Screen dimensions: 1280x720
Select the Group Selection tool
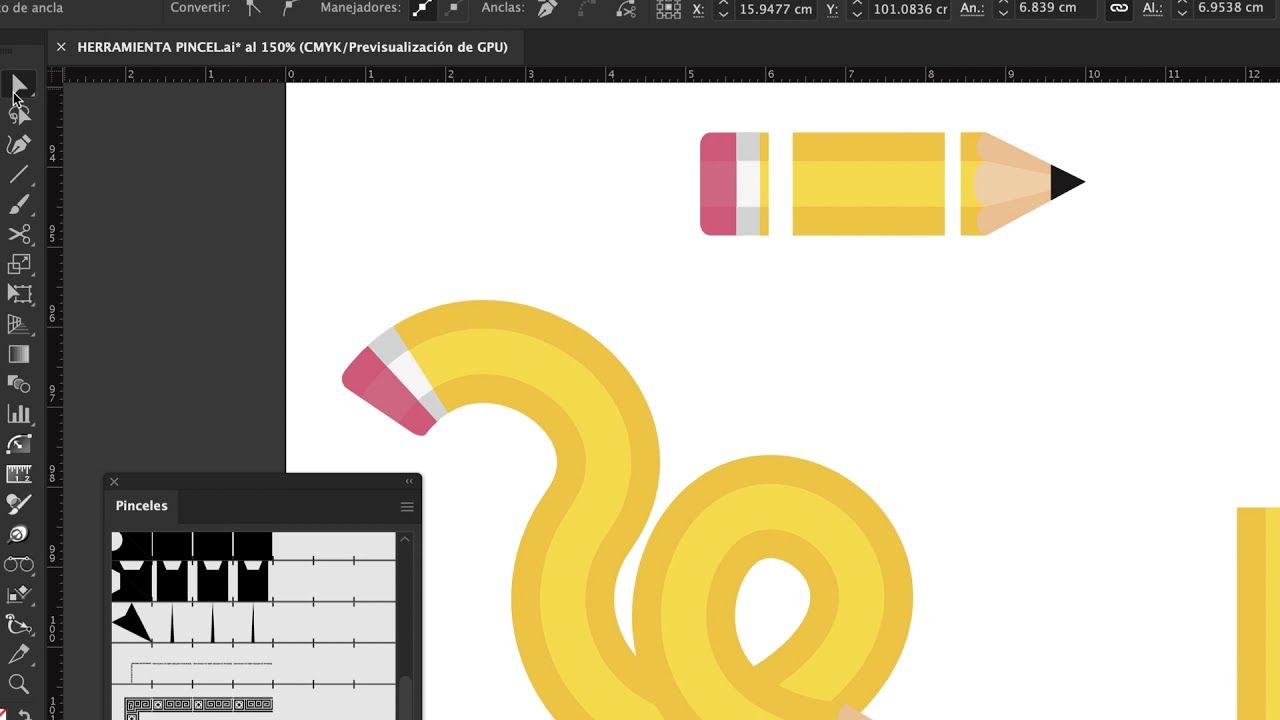[x=18, y=116]
